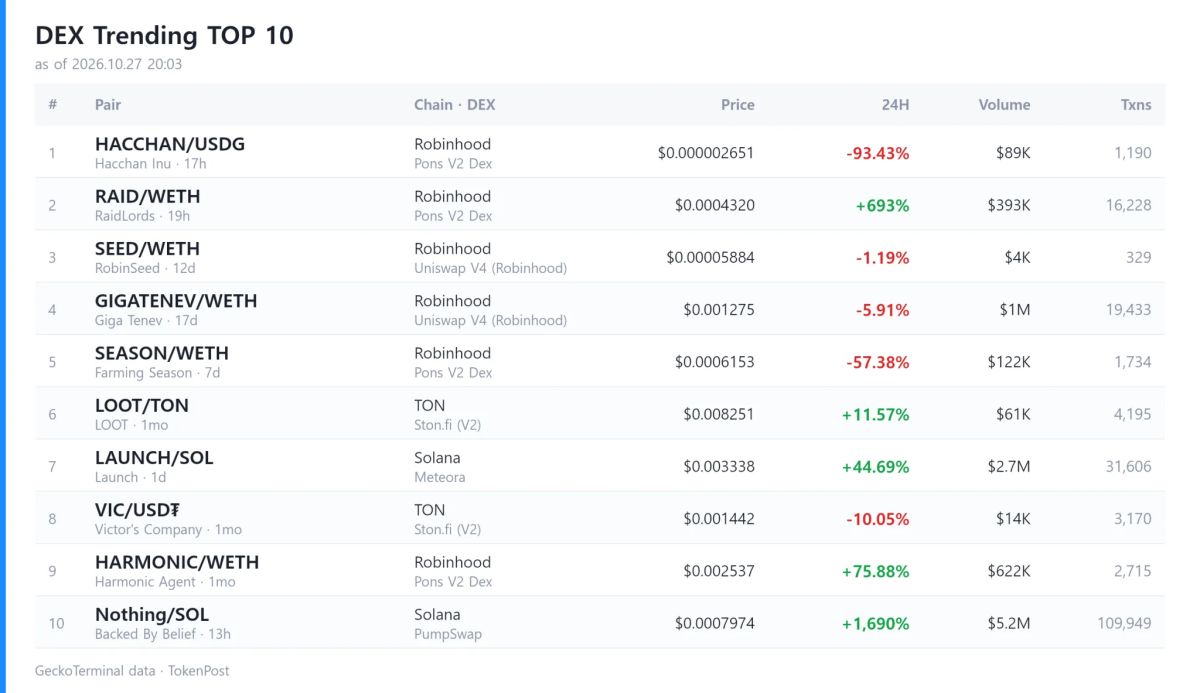Click the 'RaidLords · 19h' subtitle
The image size is (1200, 693).
142,215
